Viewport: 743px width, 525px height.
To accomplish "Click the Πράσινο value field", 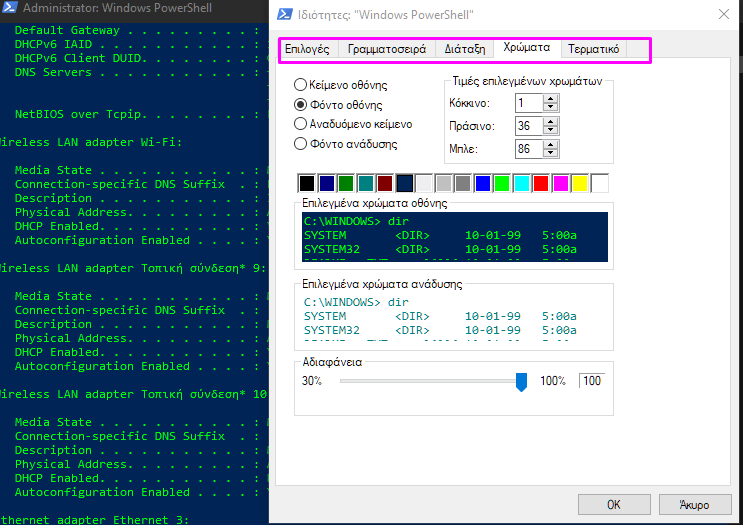I will pos(529,126).
